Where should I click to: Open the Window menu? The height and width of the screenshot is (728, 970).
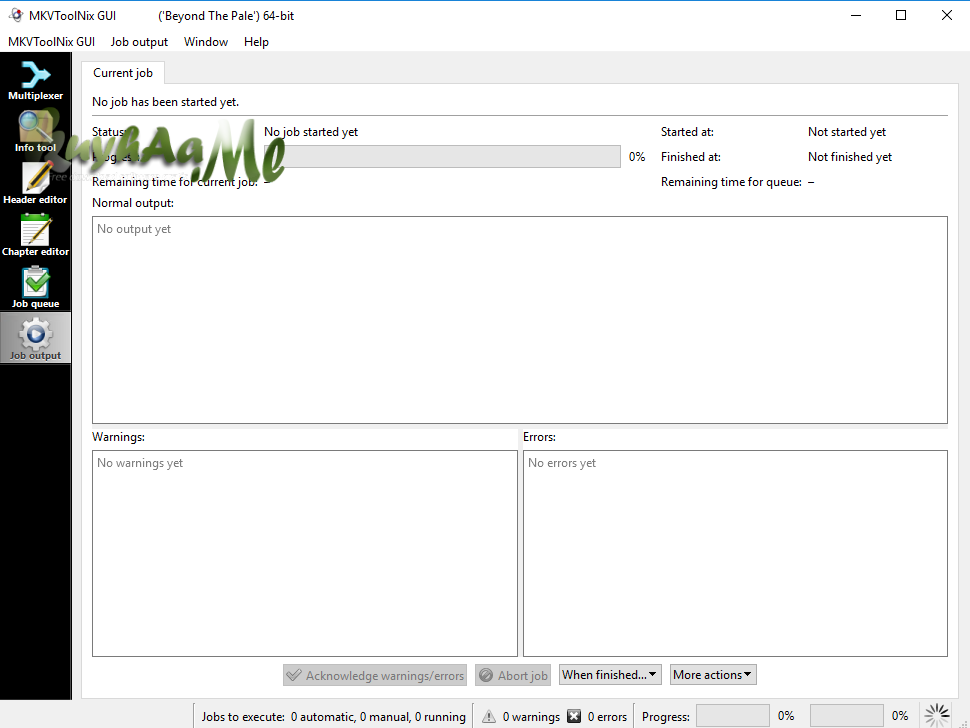click(x=206, y=42)
